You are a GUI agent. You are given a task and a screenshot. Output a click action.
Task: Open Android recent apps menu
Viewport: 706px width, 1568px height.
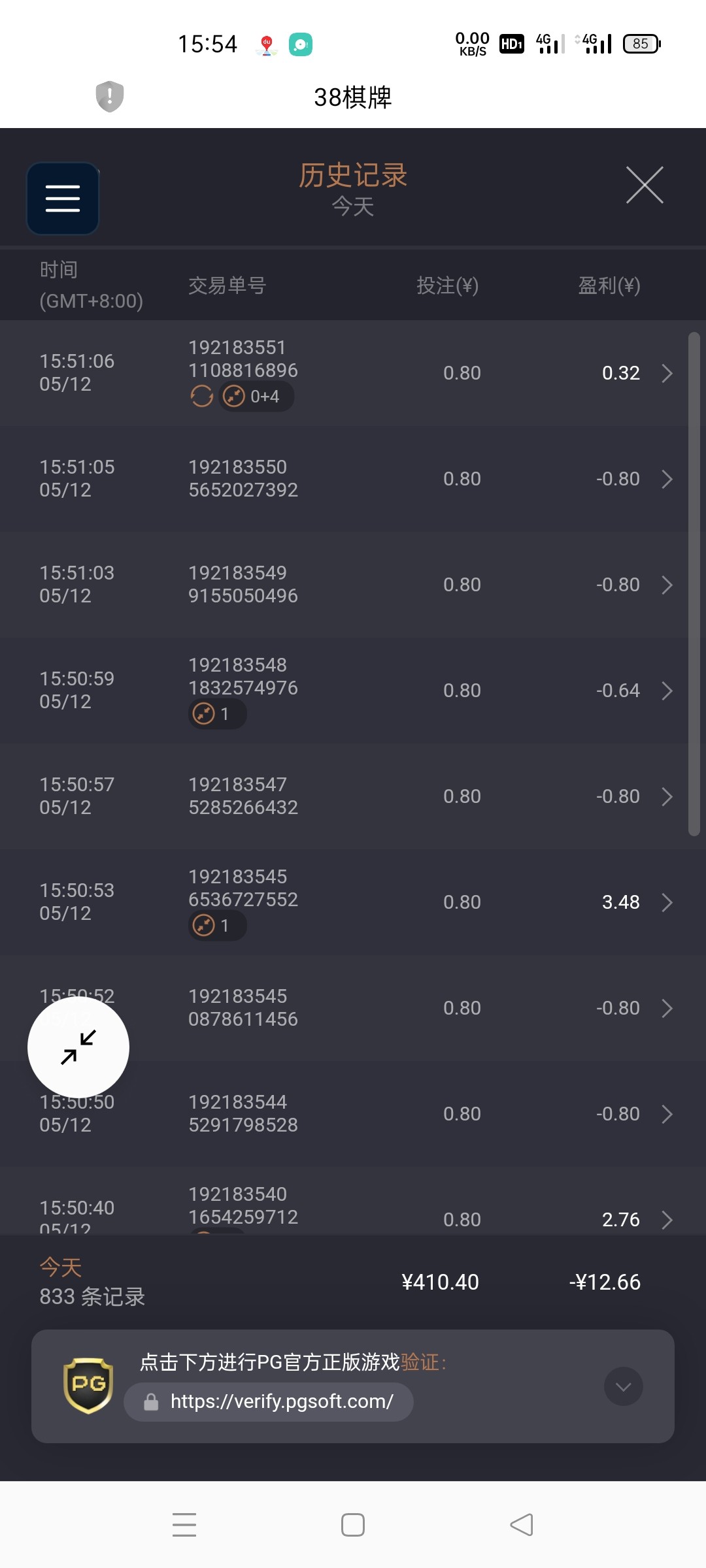[x=184, y=1525]
